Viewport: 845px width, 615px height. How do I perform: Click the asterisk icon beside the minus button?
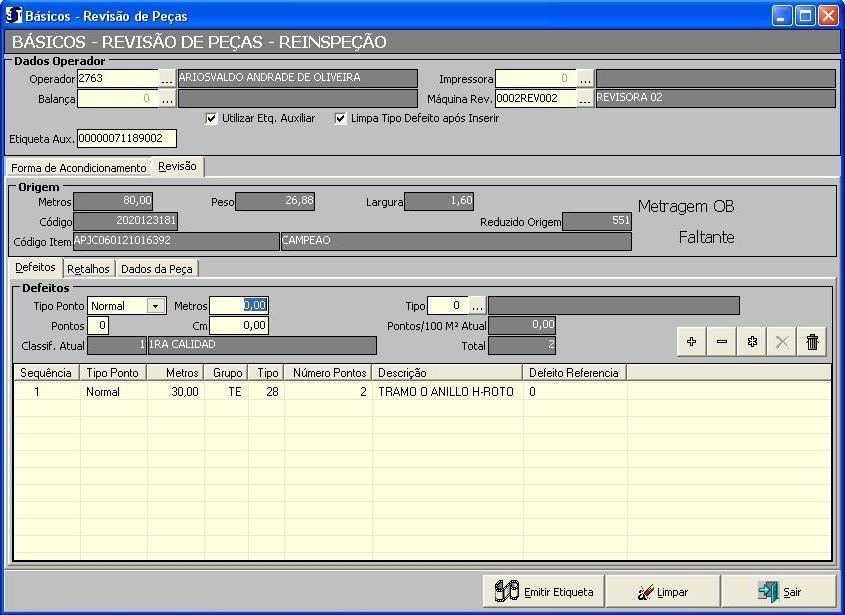(x=752, y=342)
